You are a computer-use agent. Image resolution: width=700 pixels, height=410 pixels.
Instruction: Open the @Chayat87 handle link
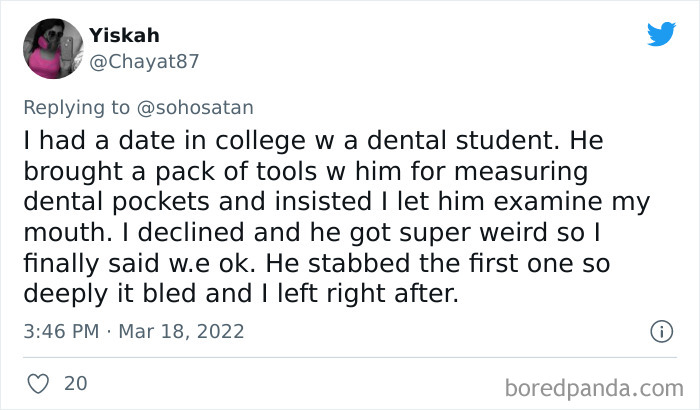point(144,62)
